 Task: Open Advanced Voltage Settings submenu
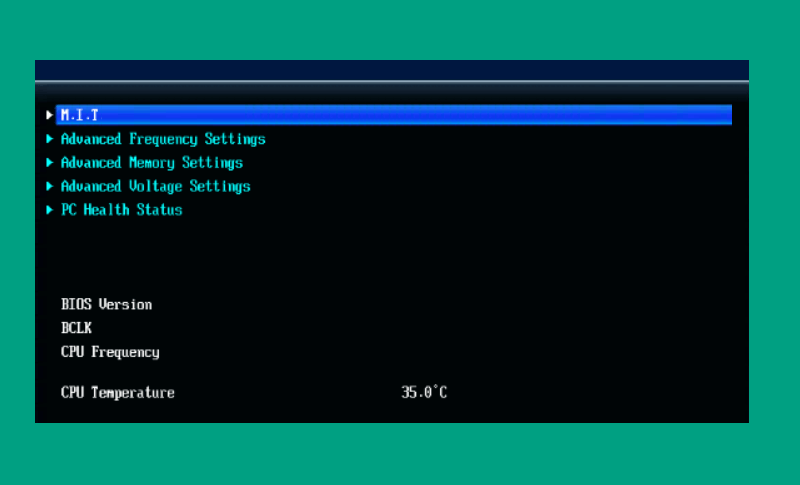[156, 186]
